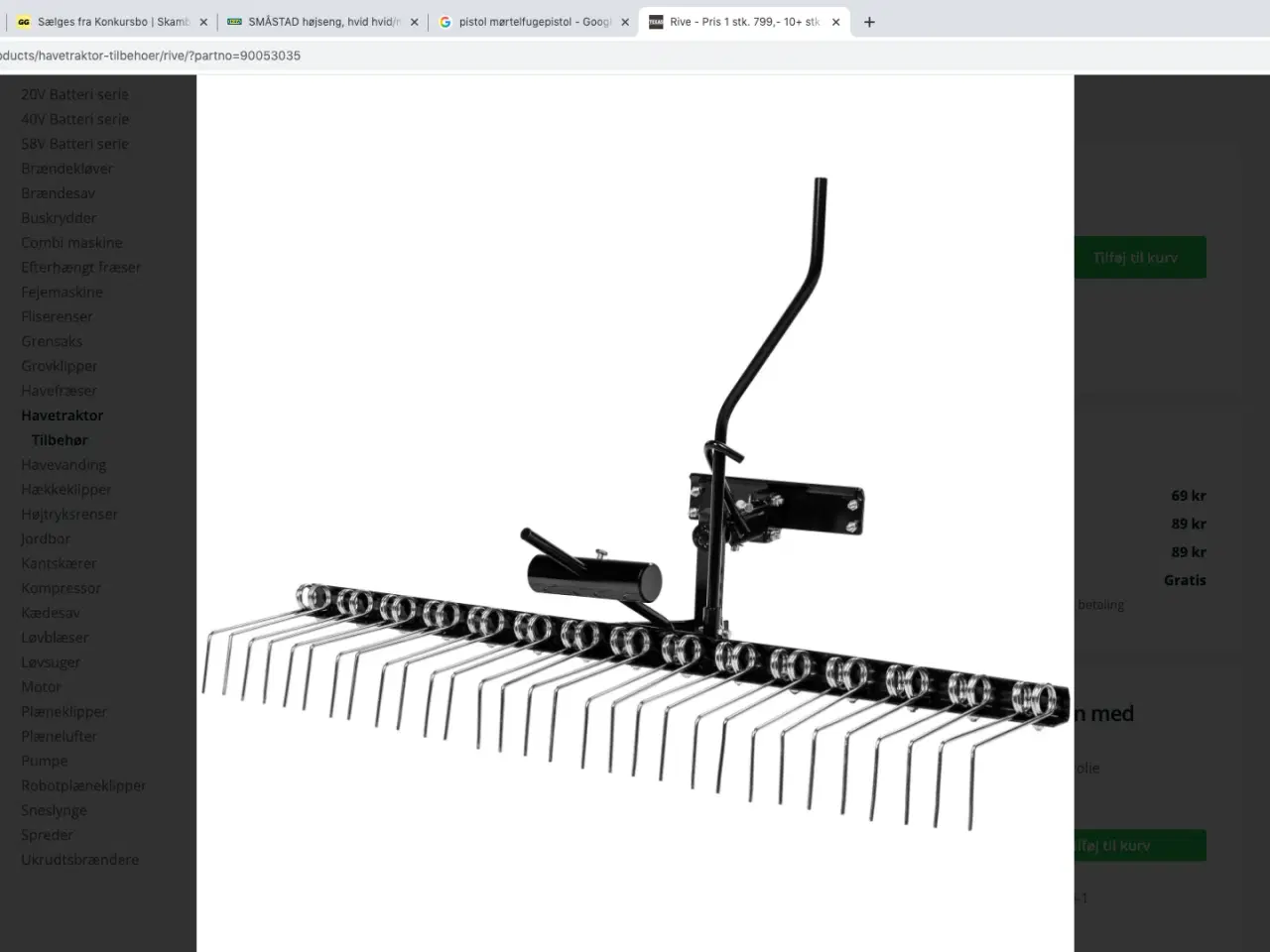Screen dimensions: 1270x952
Task: Close the SMÅSTAD højseng tab
Action: [x=415, y=22]
